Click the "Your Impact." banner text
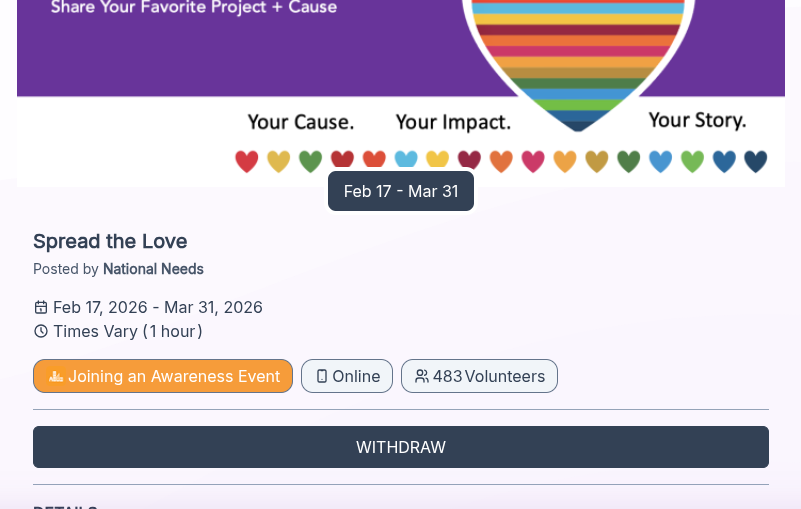The width and height of the screenshot is (801, 509). click(x=453, y=122)
